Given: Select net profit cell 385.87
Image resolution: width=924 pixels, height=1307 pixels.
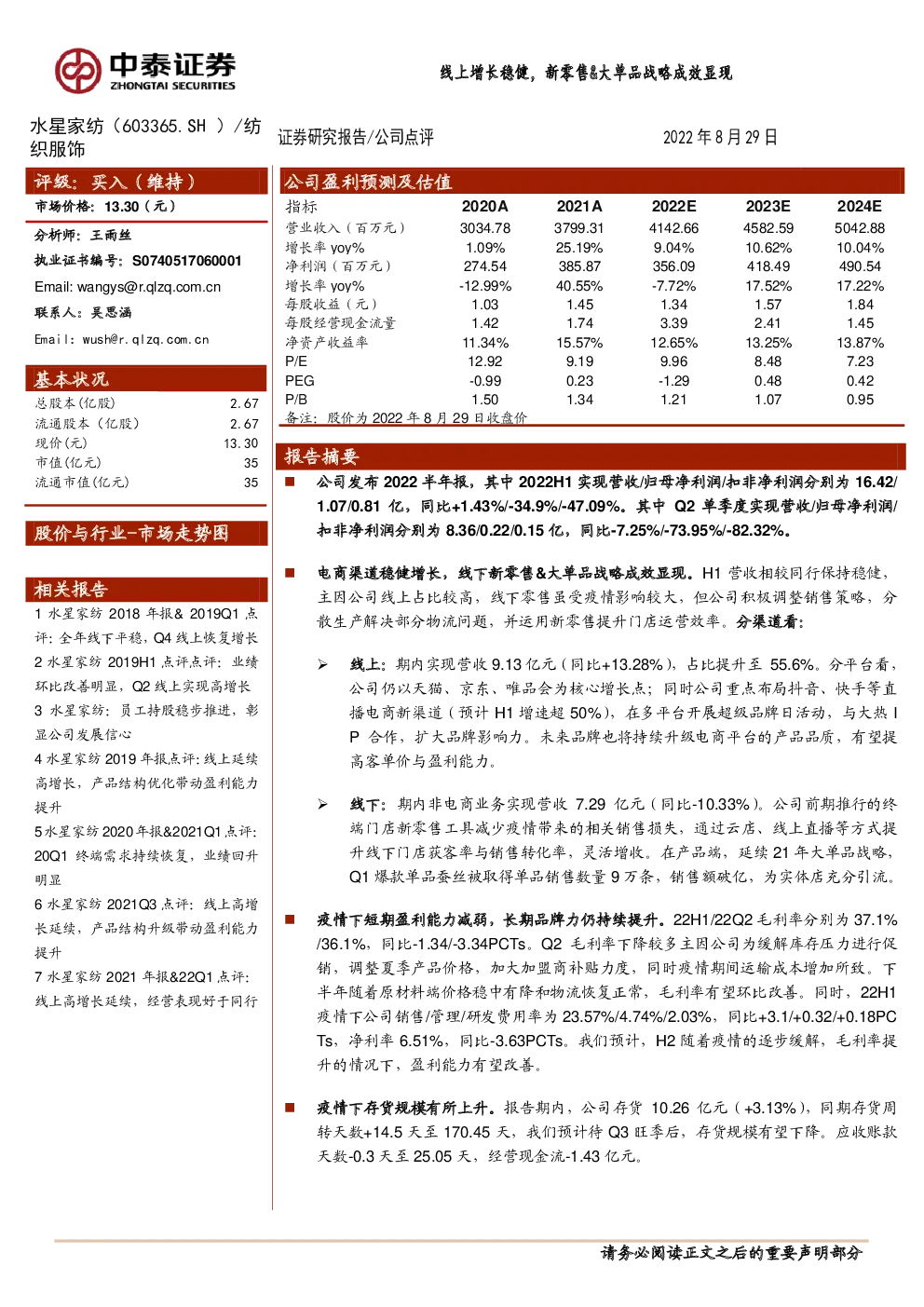Looking at the screenshot, I should coord(579,266).
